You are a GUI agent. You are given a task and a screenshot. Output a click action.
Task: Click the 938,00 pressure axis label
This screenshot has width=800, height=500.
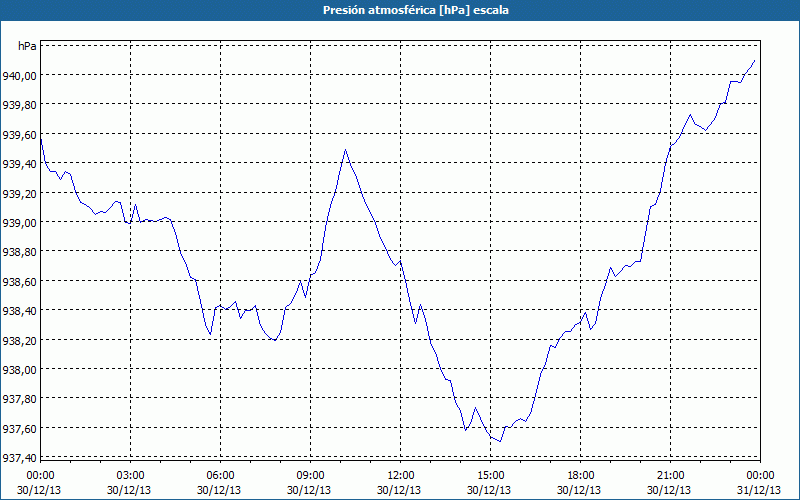(19, 370)
